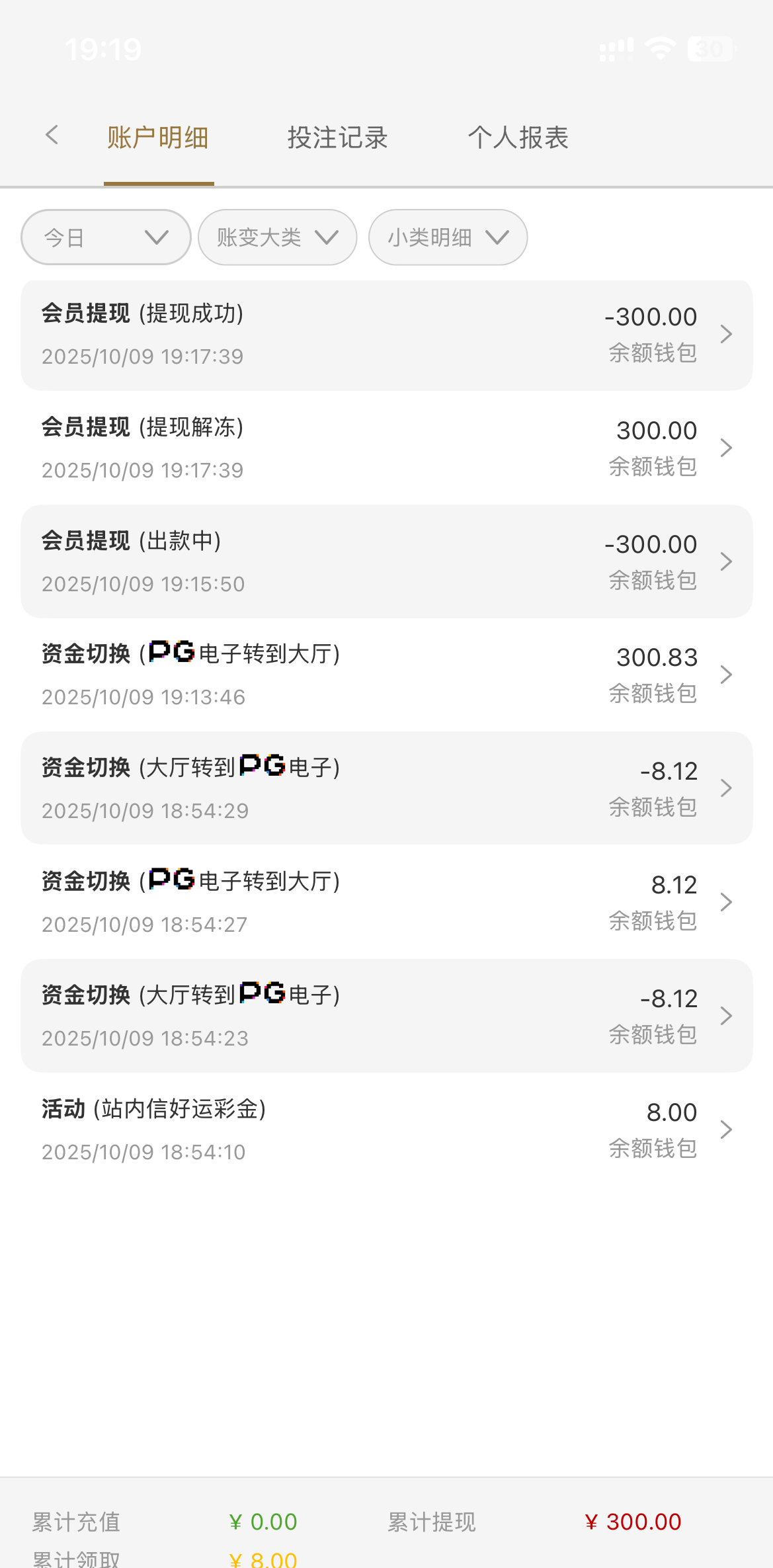Expand the 账变大类 category dropdown
773x1568 pixels.
[x=277, y=237]
